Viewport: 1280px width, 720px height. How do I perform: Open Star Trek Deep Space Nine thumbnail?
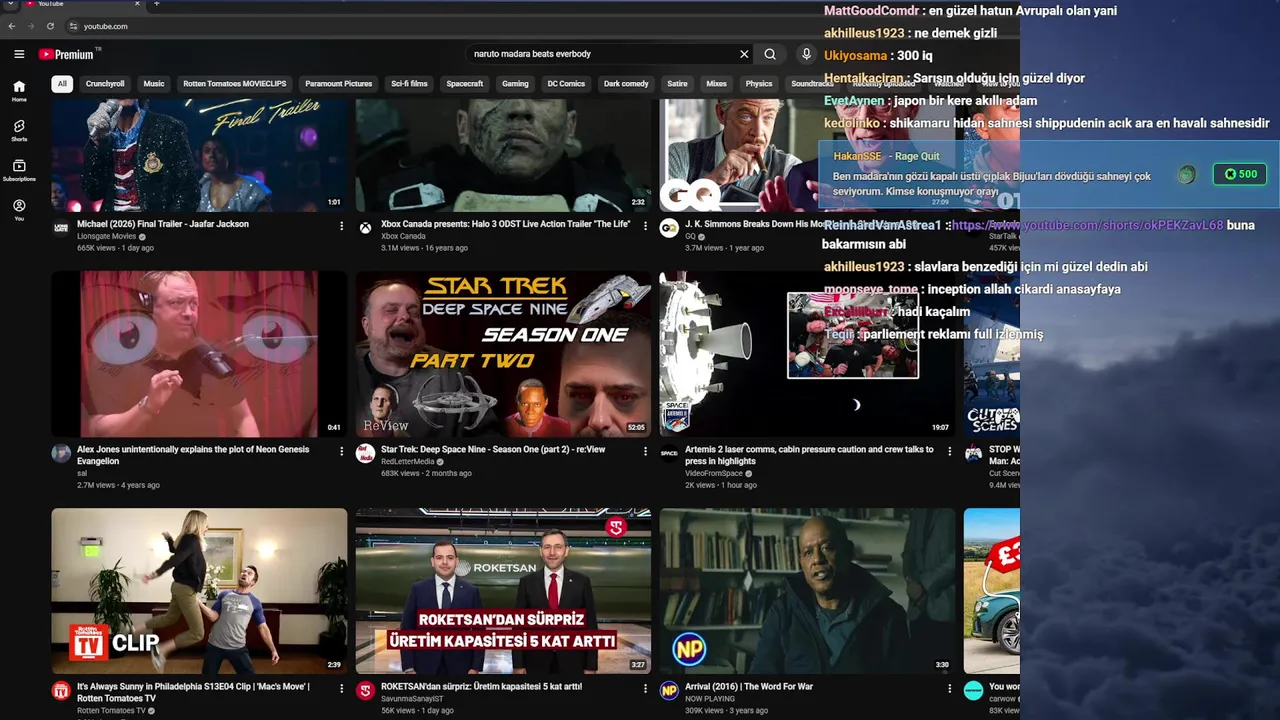point(503,354)
